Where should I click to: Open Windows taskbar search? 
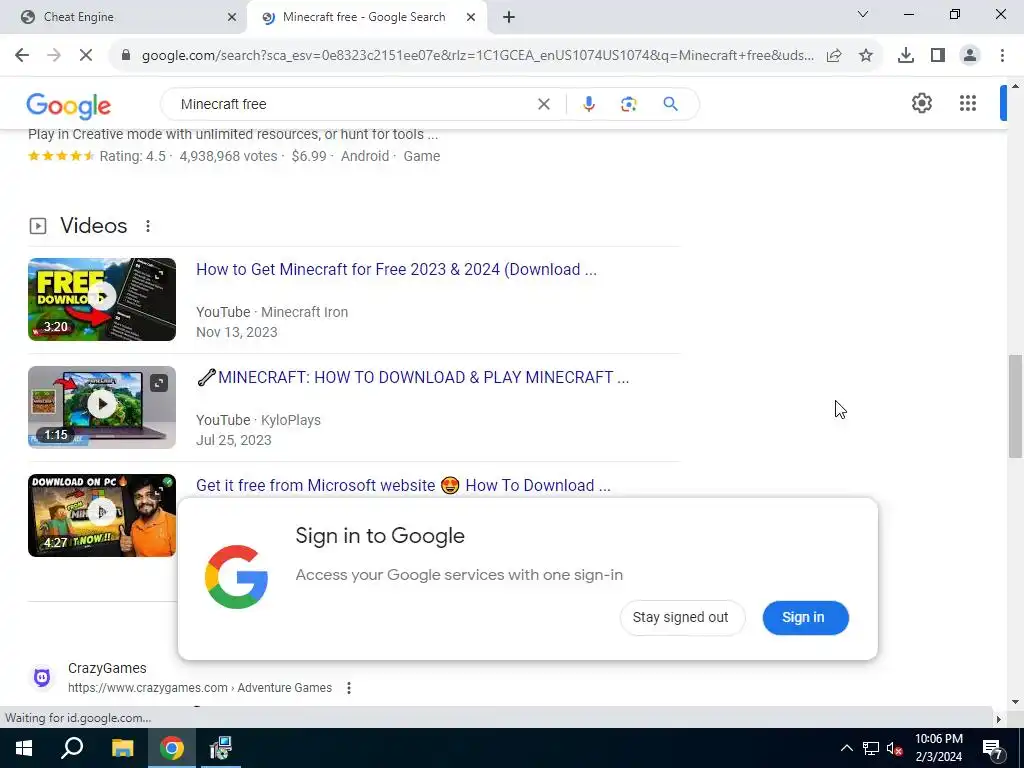pyautogui.click(x=72, y=748)
